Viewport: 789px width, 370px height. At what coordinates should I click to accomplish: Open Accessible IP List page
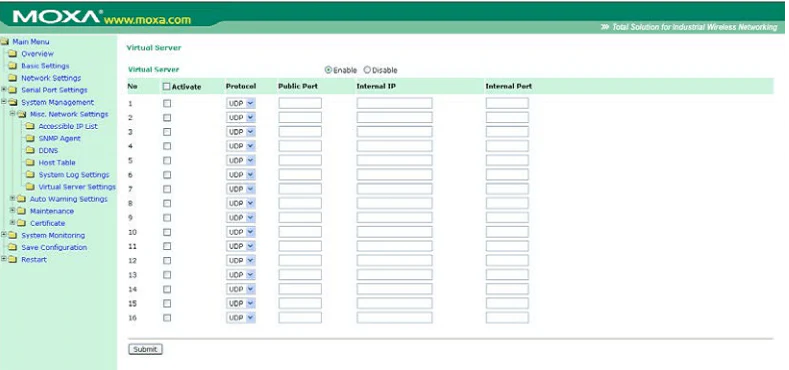68,126
